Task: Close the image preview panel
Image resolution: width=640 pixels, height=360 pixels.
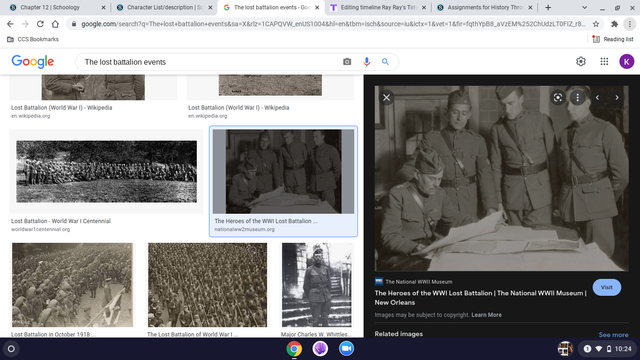Action: (x=387, y=98)
